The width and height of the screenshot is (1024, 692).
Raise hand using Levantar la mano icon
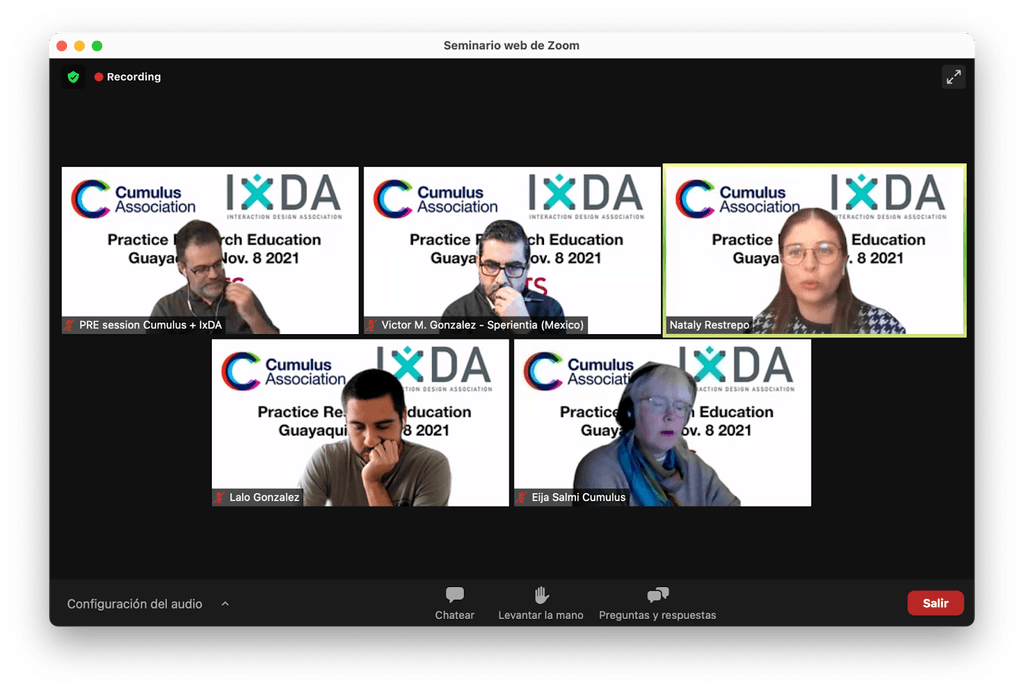tap(540, 603)
